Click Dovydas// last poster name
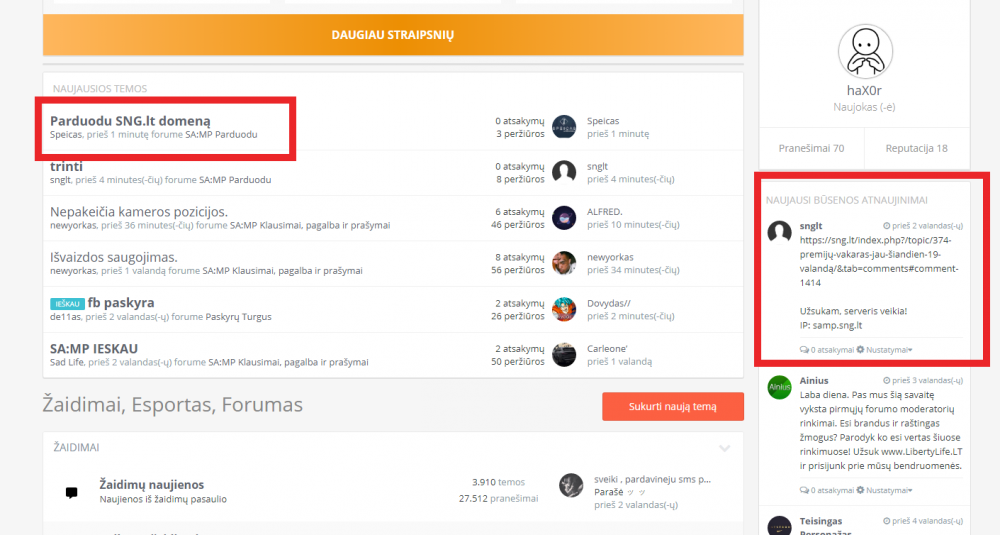 tap(608, 303)
